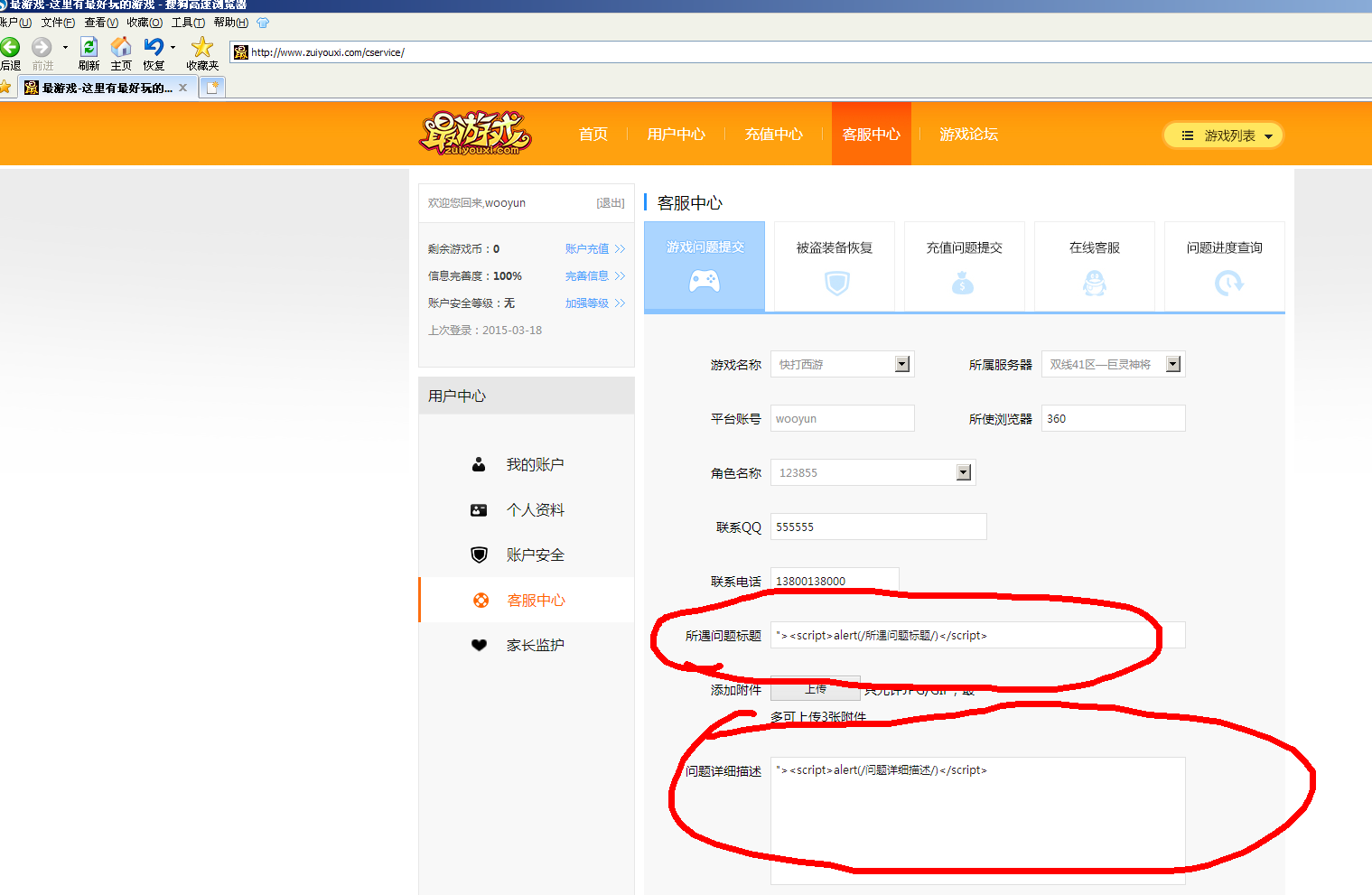The height and width of the screenshot is (895, 1372).
Task: Click the Refresh page icon
Action: coord(89,47)
